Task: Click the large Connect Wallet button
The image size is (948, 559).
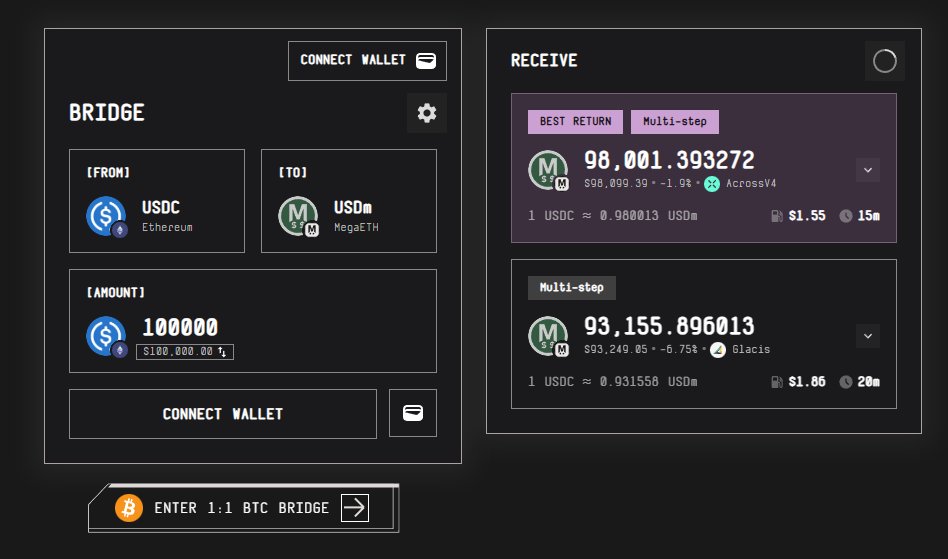Action: (222, 414)
